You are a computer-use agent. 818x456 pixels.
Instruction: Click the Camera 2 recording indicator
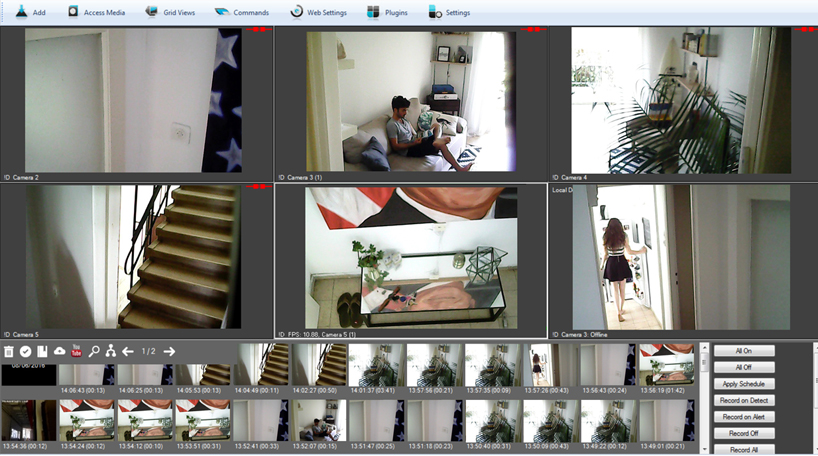point(259,30)
